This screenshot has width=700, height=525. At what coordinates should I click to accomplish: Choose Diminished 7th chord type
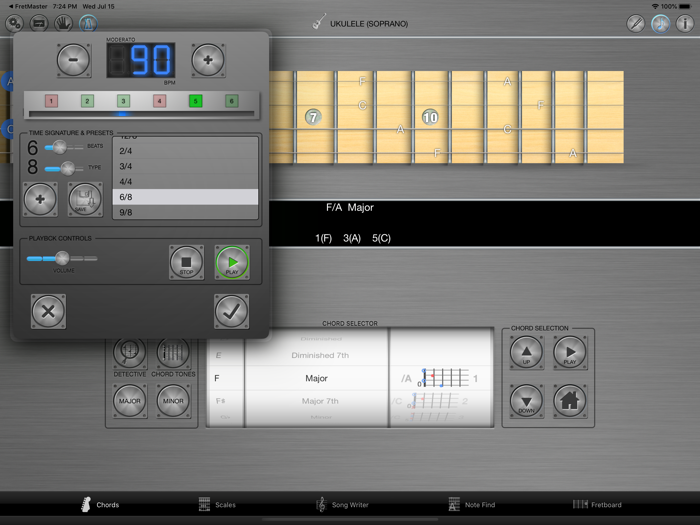click(320, 355)
